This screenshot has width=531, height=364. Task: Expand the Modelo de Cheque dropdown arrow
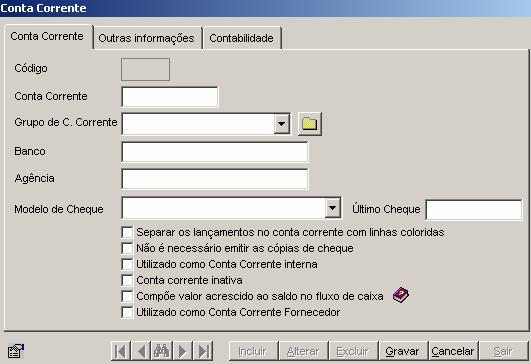[333, 208]
